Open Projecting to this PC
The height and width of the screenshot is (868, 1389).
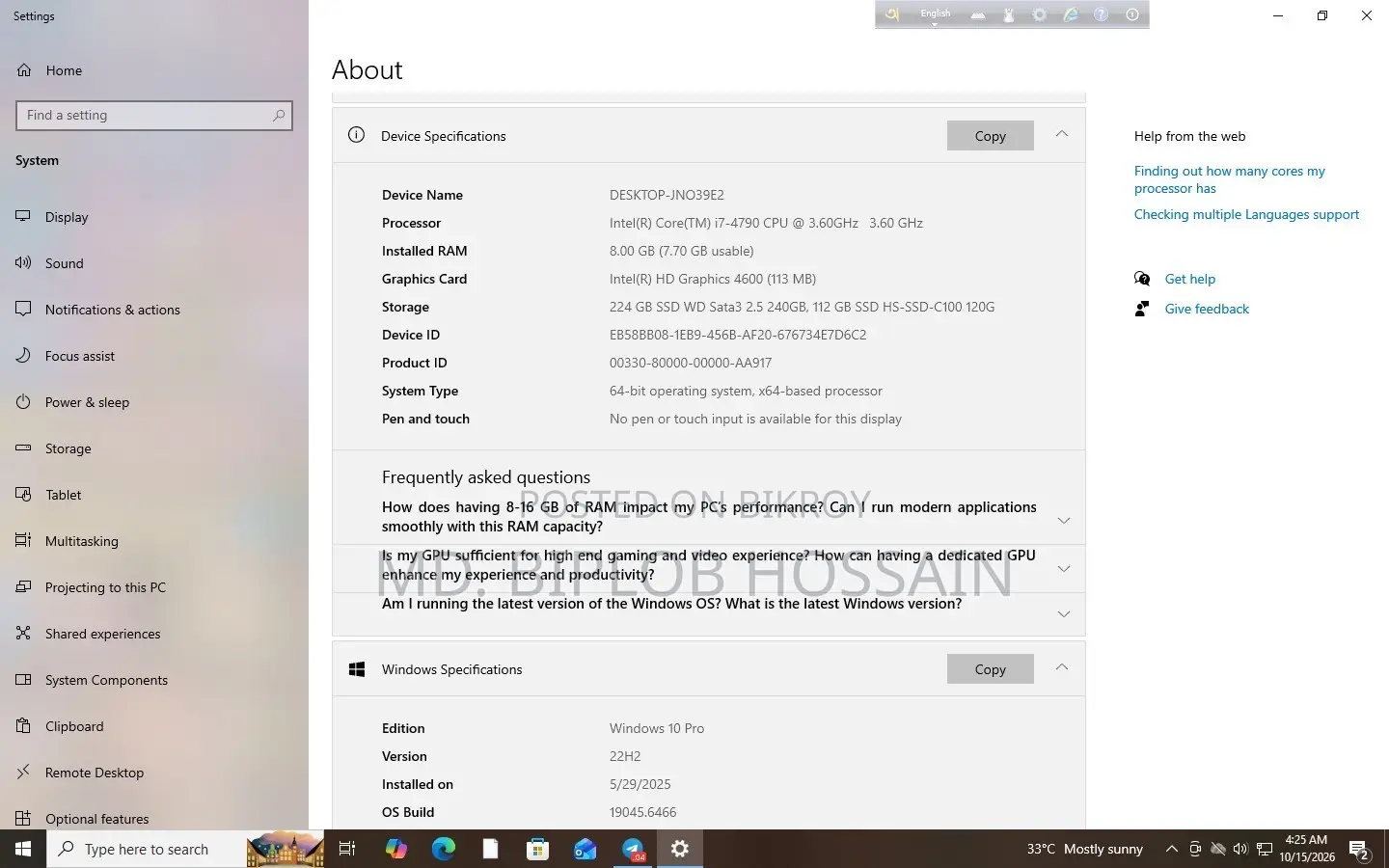pos(154,587)
